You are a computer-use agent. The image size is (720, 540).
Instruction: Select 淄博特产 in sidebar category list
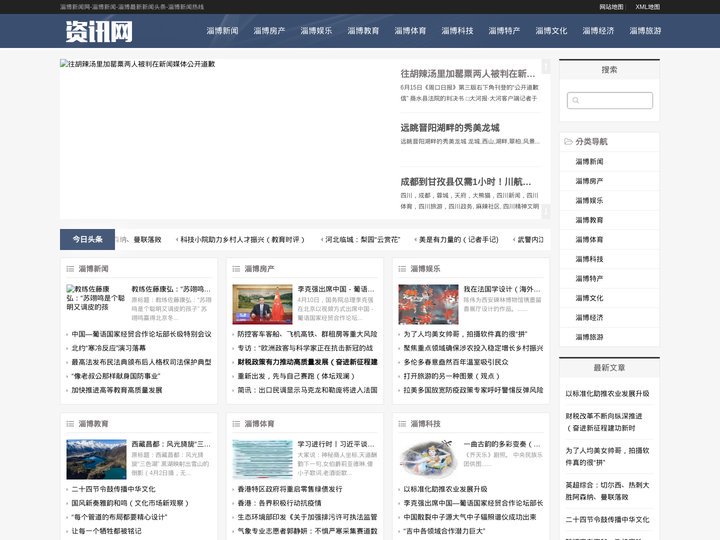[x=590, y=279]
